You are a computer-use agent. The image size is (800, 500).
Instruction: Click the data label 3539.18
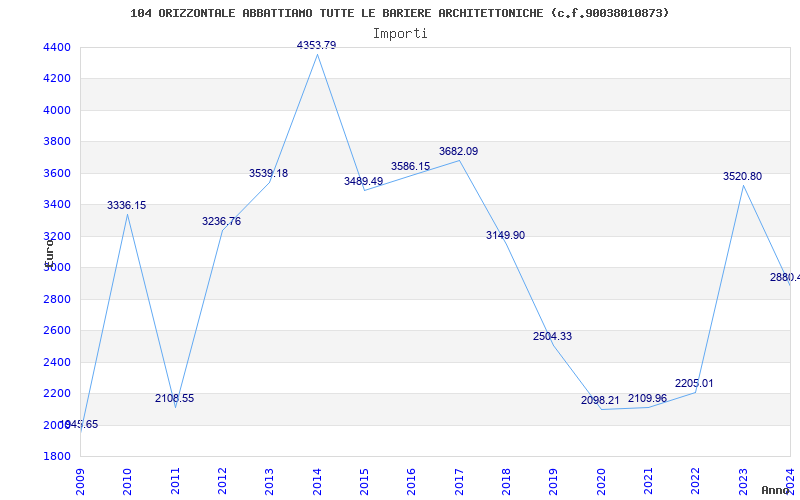pos(268,173)
